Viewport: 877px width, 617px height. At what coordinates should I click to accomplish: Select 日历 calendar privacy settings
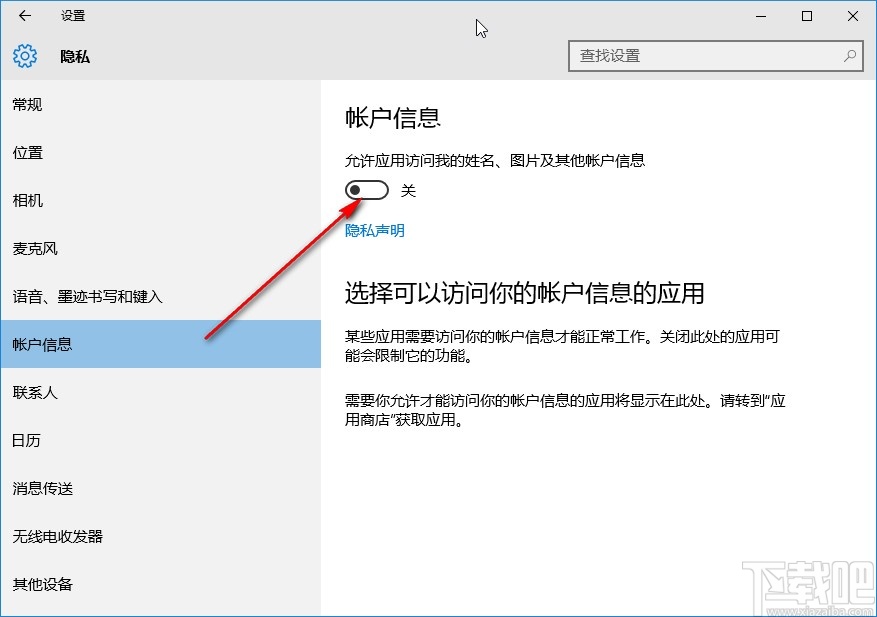coord(28,440)
